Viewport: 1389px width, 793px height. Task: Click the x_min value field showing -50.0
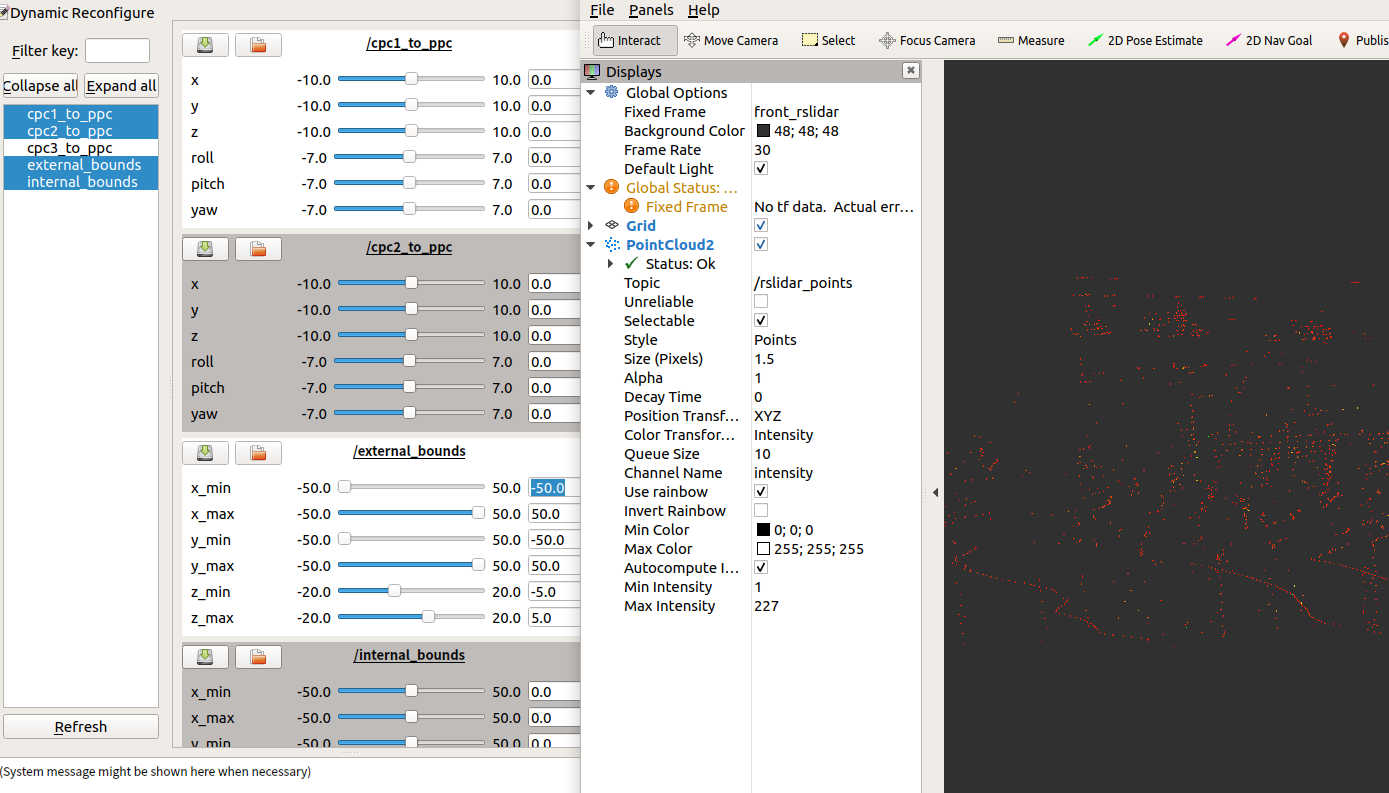[x=554, y=488]
